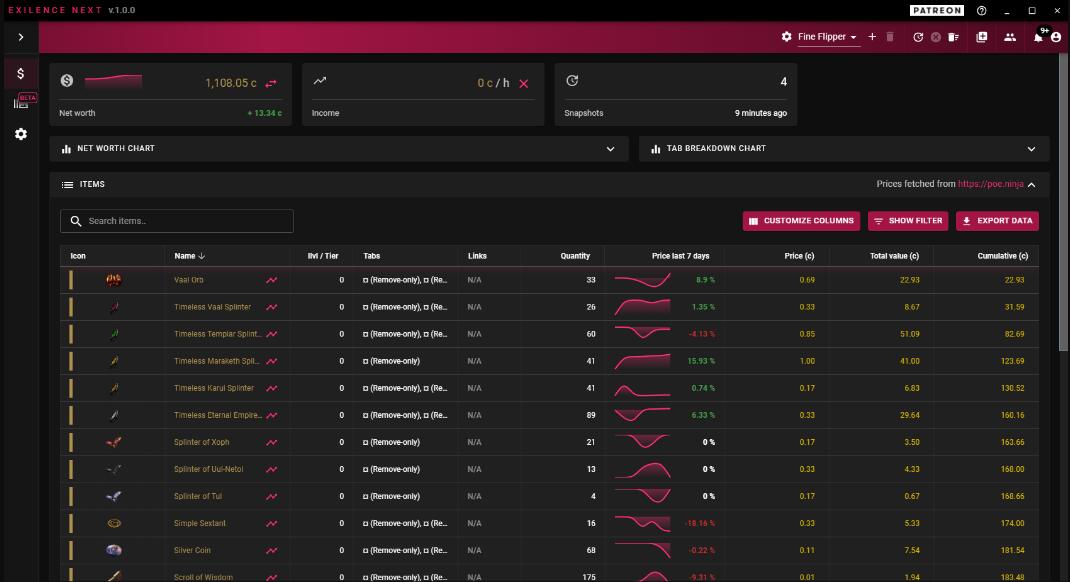Sort by Price last 7 days header
The width and height of the screenshot is (1070, 582).
pos(680,256)
